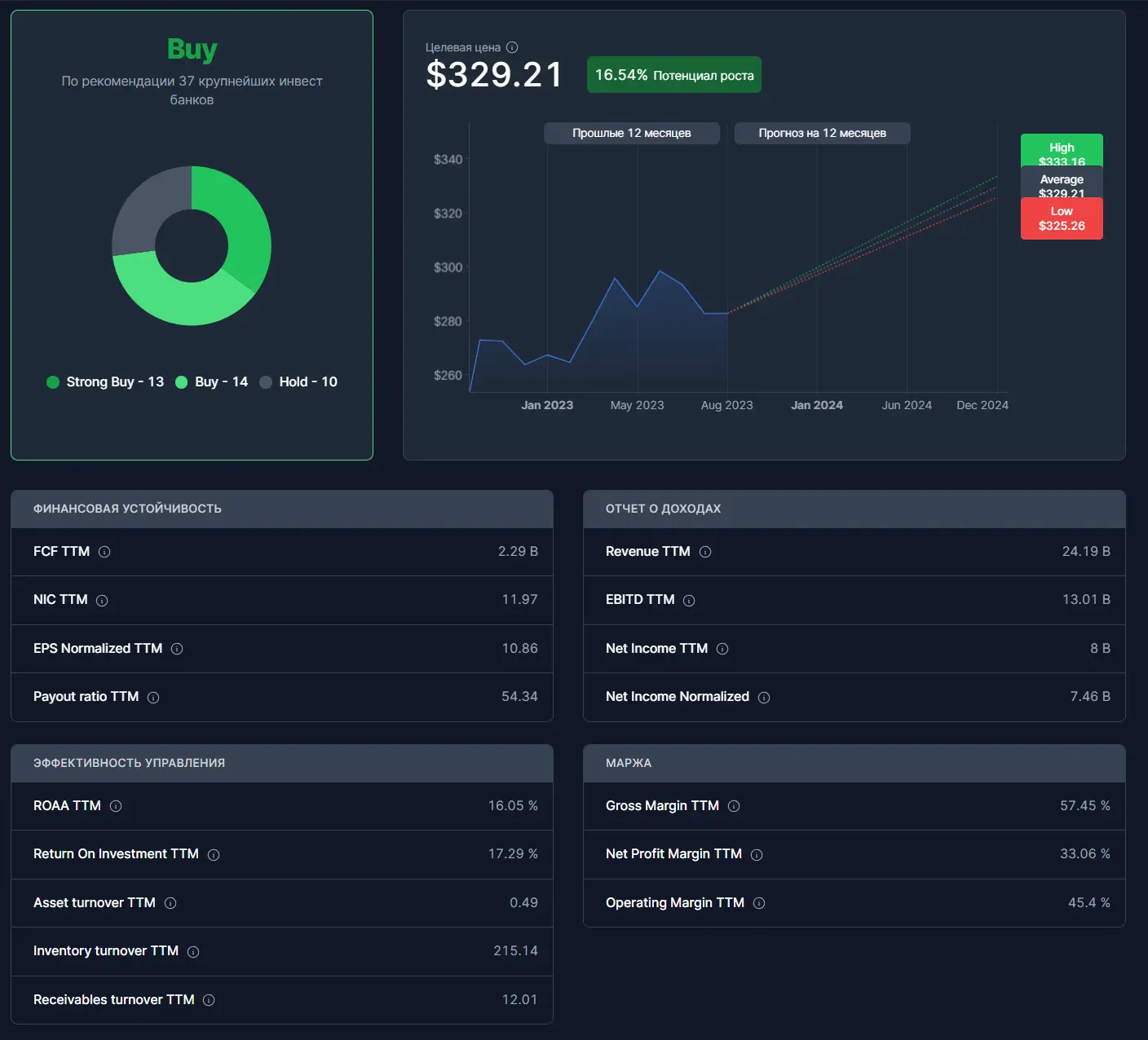Click info icon next to Целевая цена

pos(512,47)
